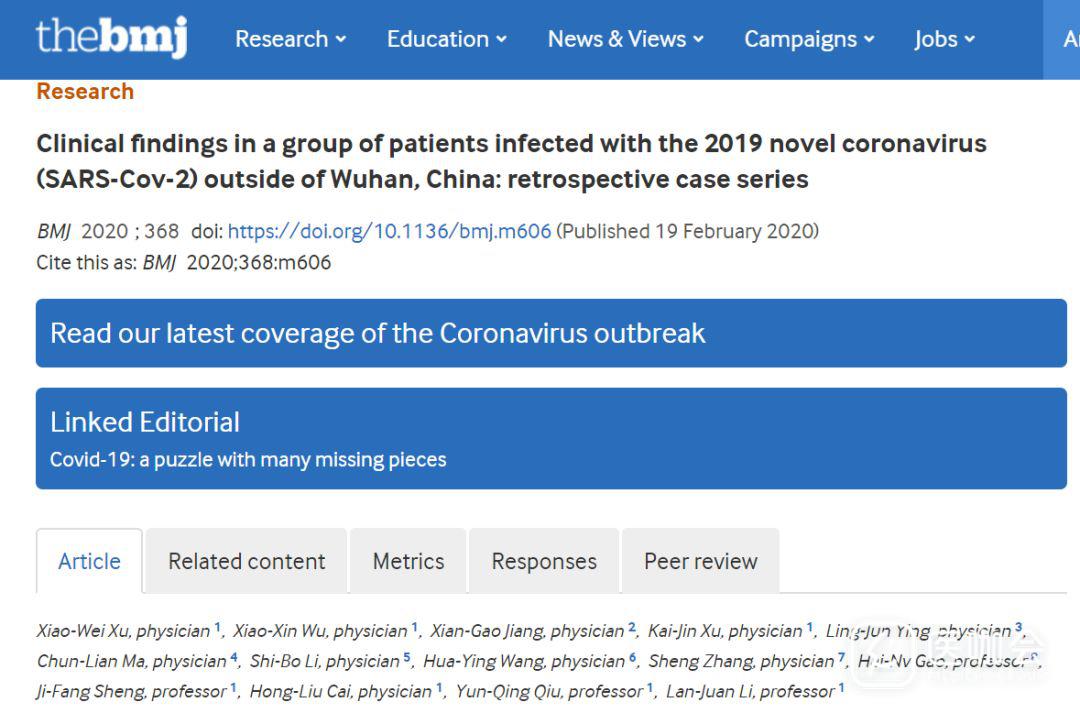
Task: Switch to the Related content tab
Action: pos(246,561)
